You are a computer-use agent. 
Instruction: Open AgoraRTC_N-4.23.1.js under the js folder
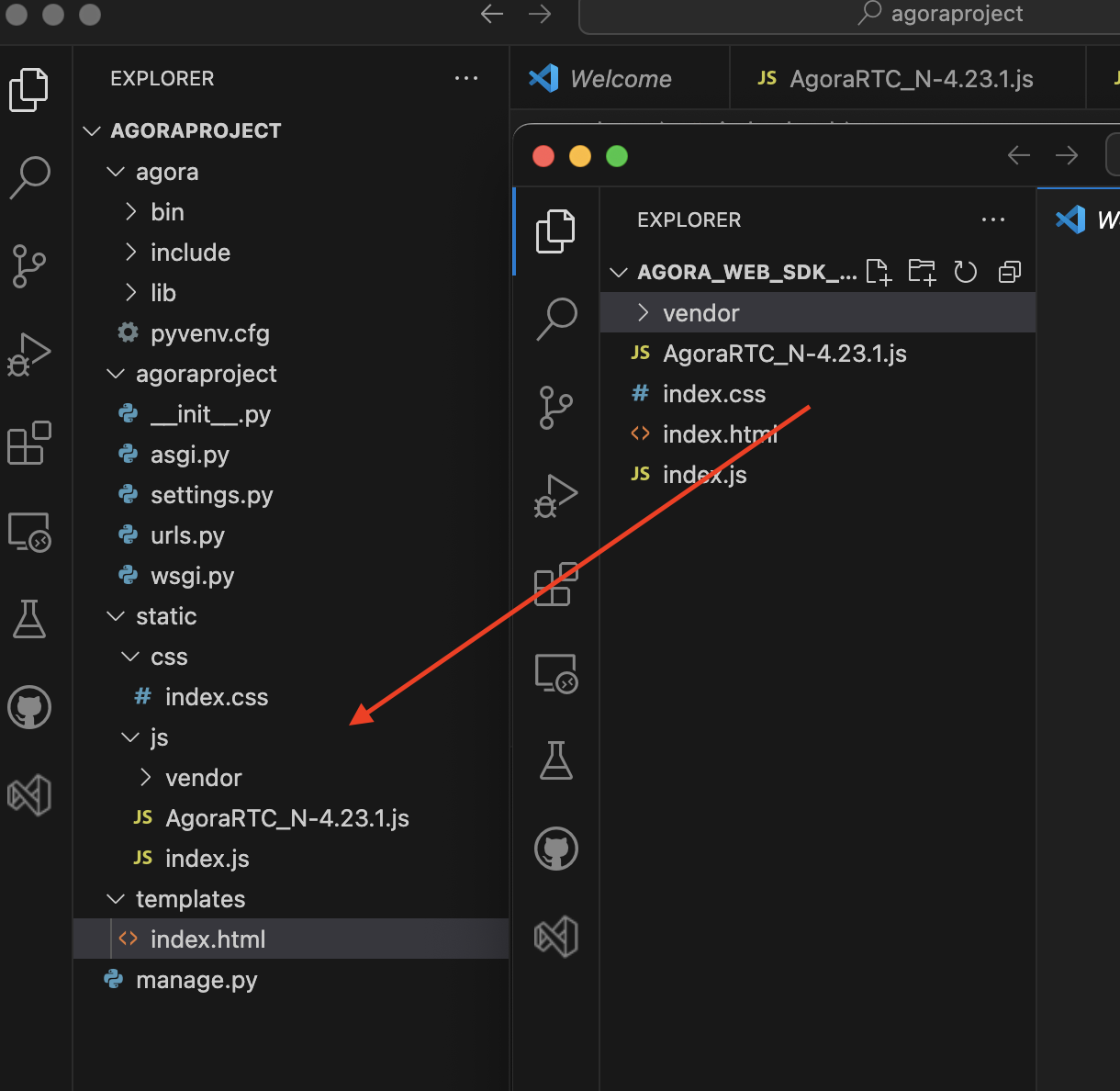290,818
